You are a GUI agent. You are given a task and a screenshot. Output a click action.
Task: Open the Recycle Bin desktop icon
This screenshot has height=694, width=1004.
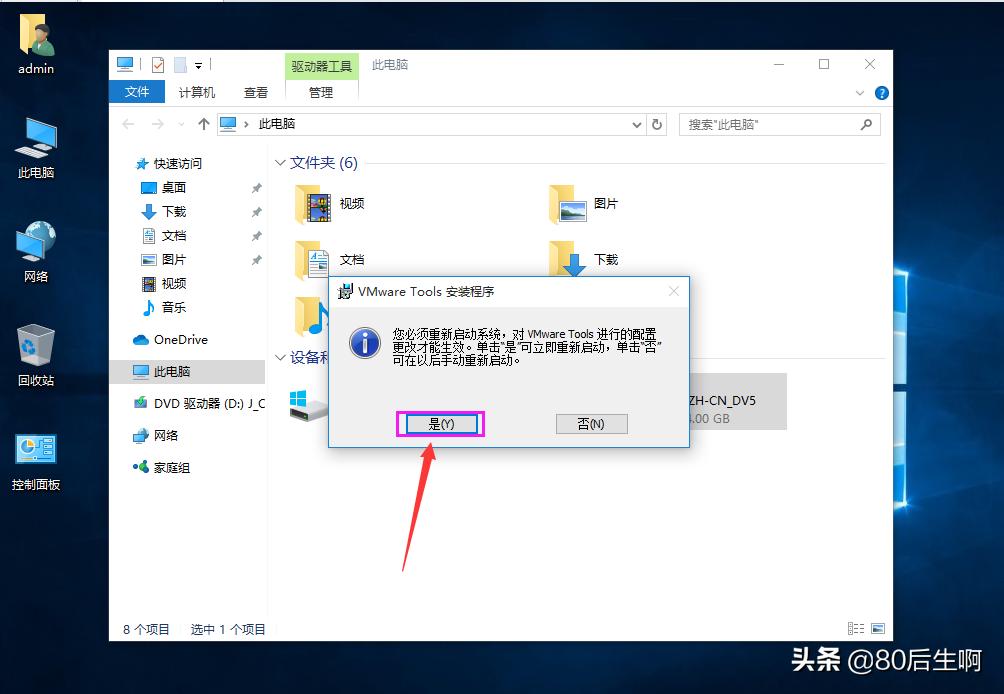(x=36, y=345)
